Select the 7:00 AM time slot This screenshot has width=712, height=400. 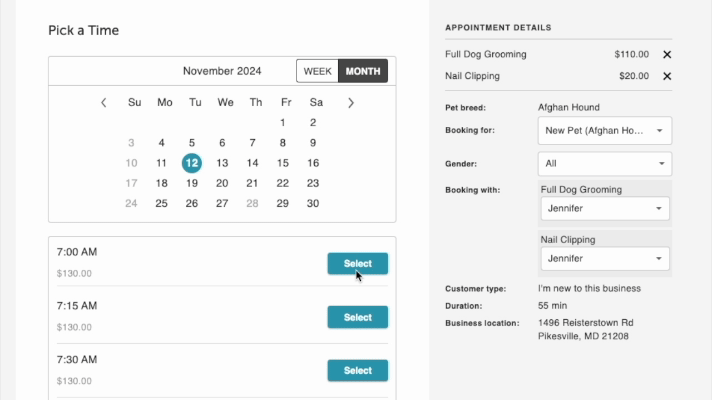357,264
